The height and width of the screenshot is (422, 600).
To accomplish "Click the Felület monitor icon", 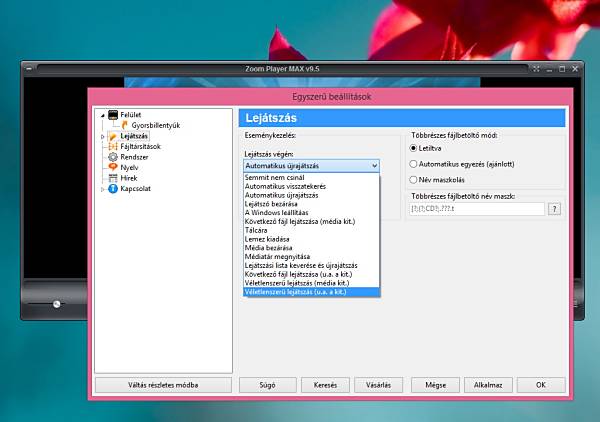I will [113, 115].
